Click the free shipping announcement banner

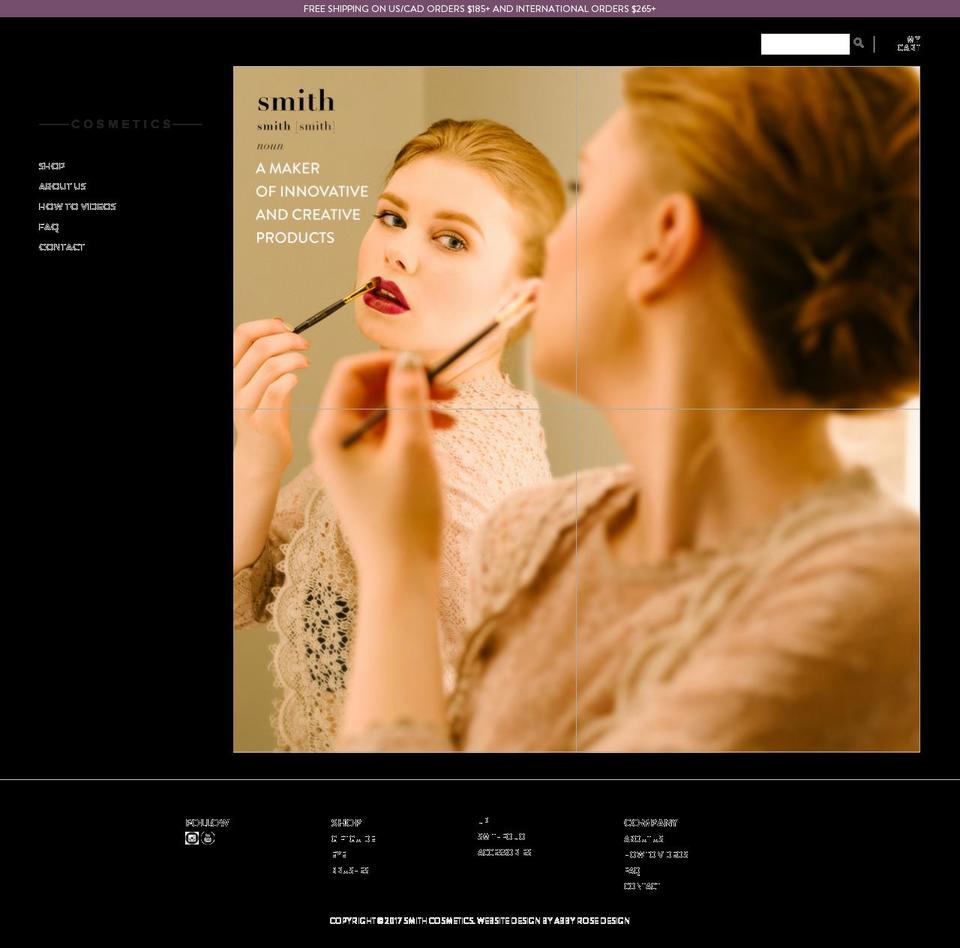pyautogui.click(x=480, y=8)
